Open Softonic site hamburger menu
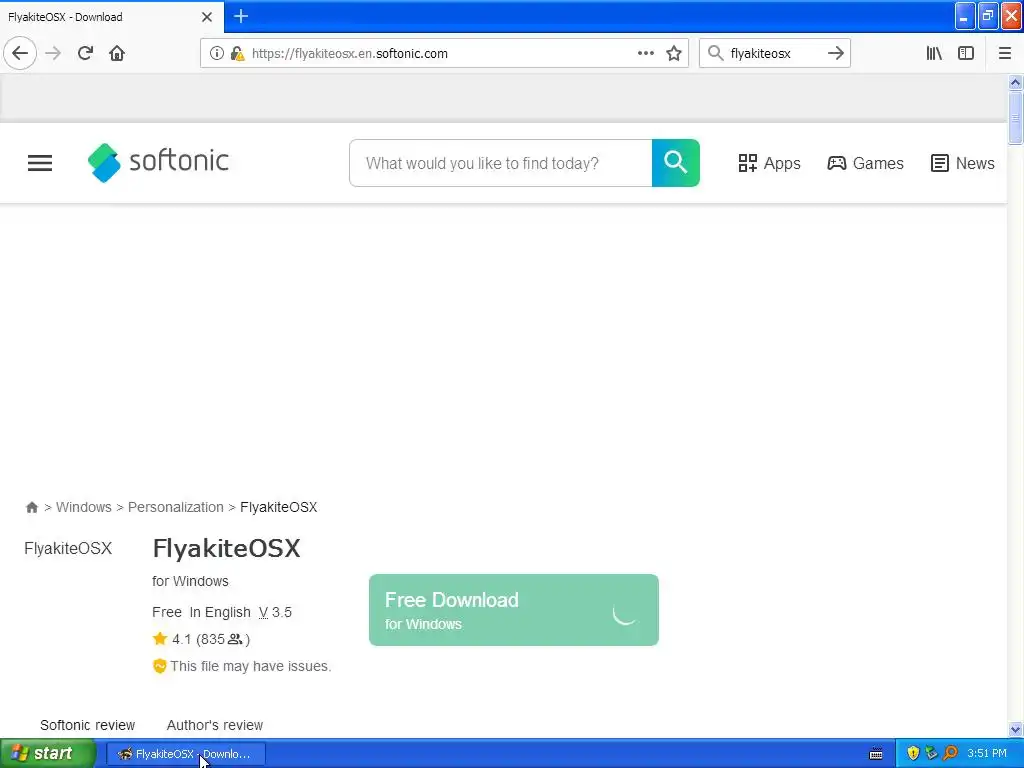 pyautogui.click(x=40, y=163)
